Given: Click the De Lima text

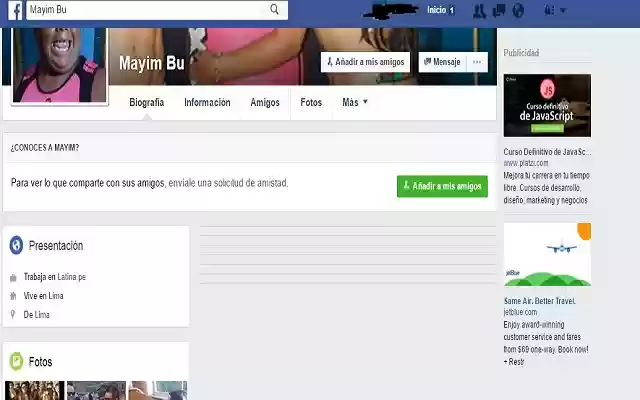Looking at the screenshot, I should [36, 315].
